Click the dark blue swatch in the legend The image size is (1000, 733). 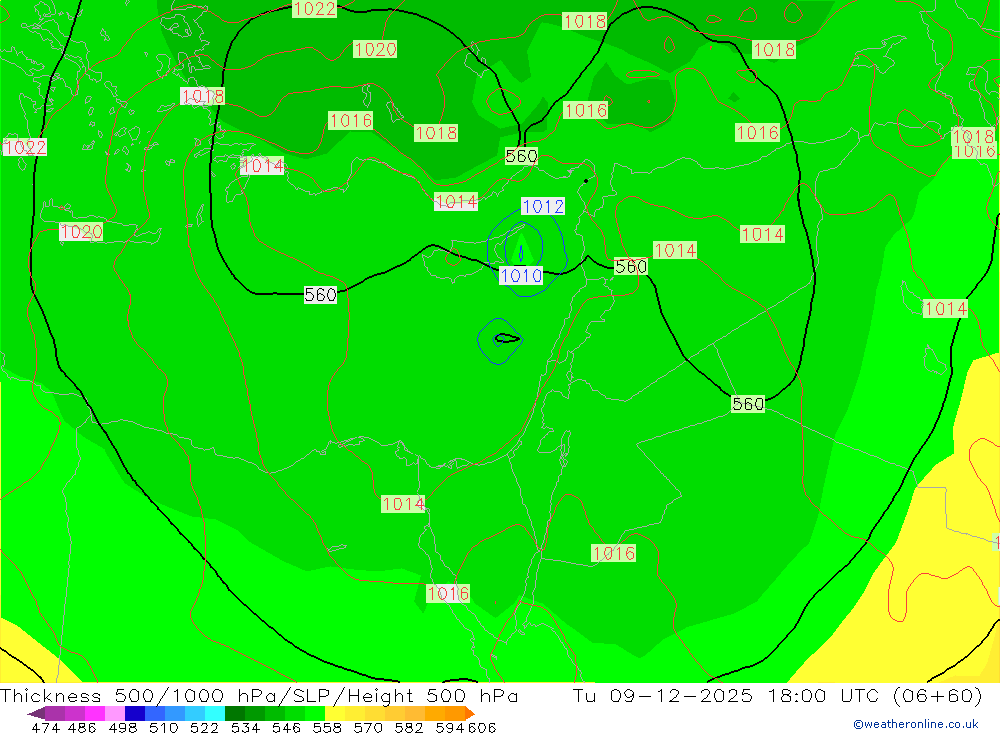click(x=135, y=713)
